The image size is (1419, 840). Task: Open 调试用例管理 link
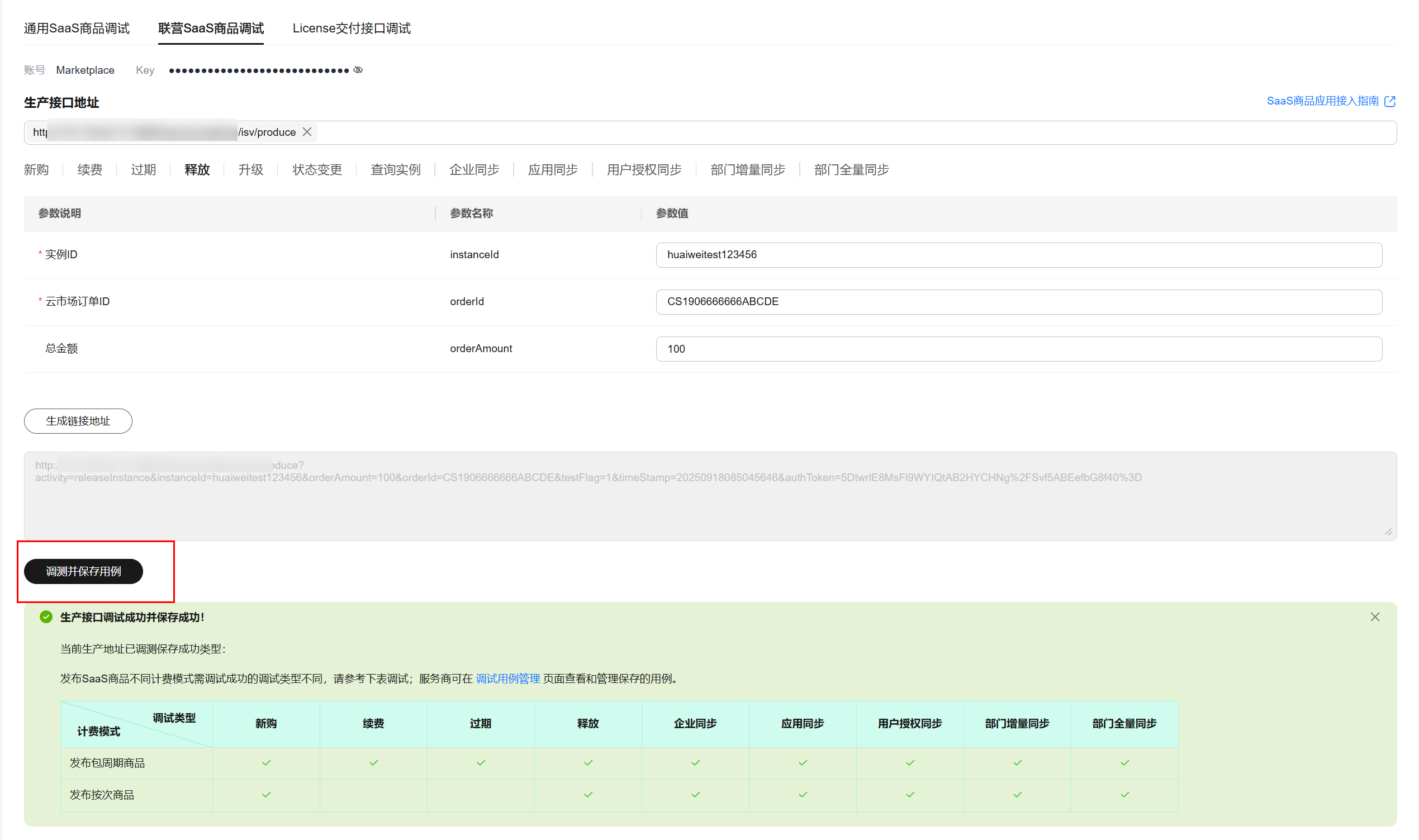pos(507,678)
